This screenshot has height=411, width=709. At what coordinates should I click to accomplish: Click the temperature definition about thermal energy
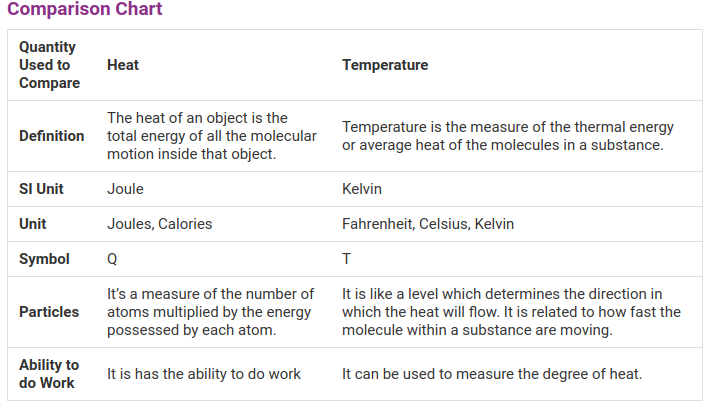click(x=508, y=136)
